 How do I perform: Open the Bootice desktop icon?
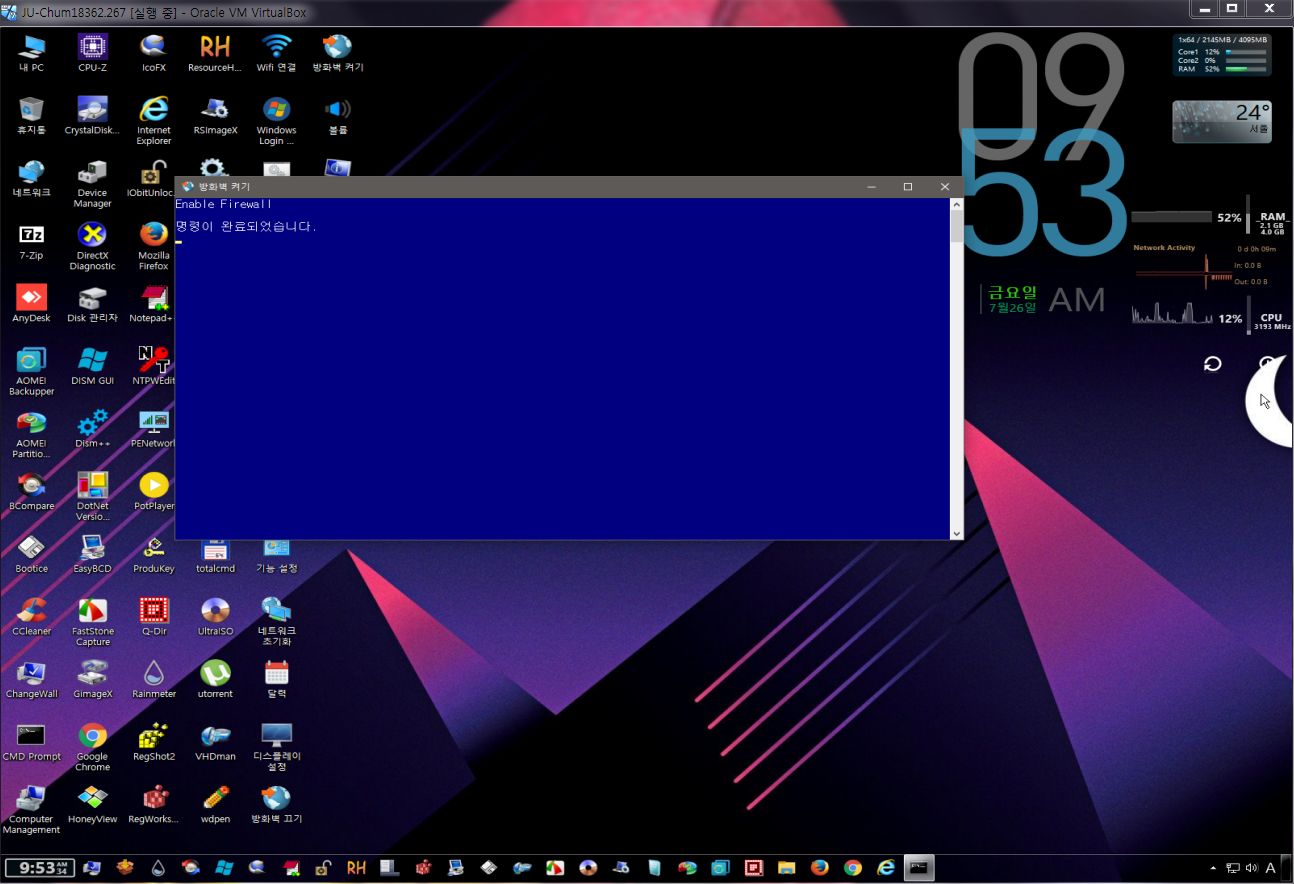click(x=31, y=553)
